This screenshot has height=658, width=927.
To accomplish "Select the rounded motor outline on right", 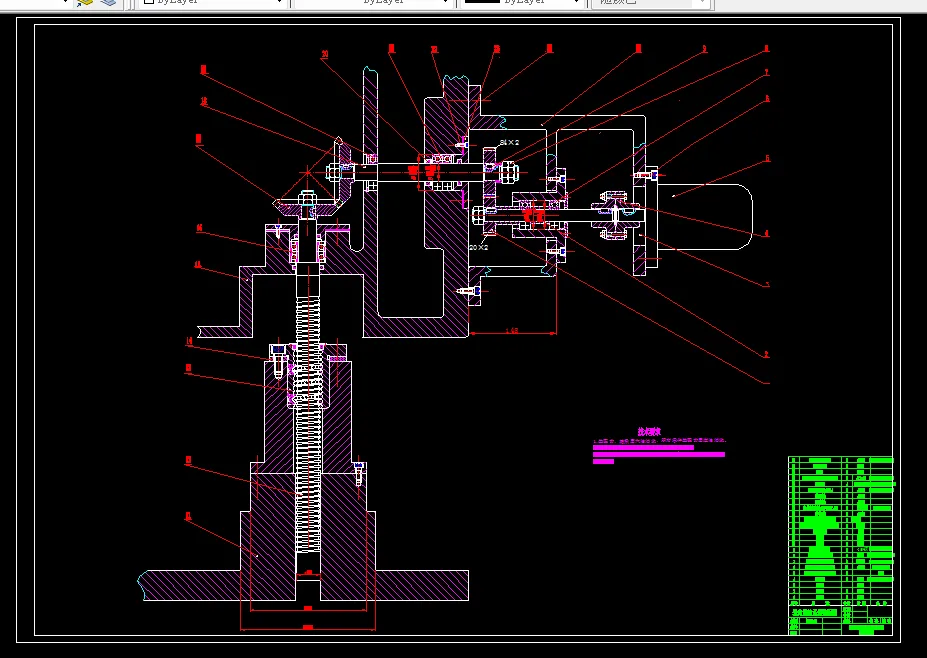I will 705,217.
